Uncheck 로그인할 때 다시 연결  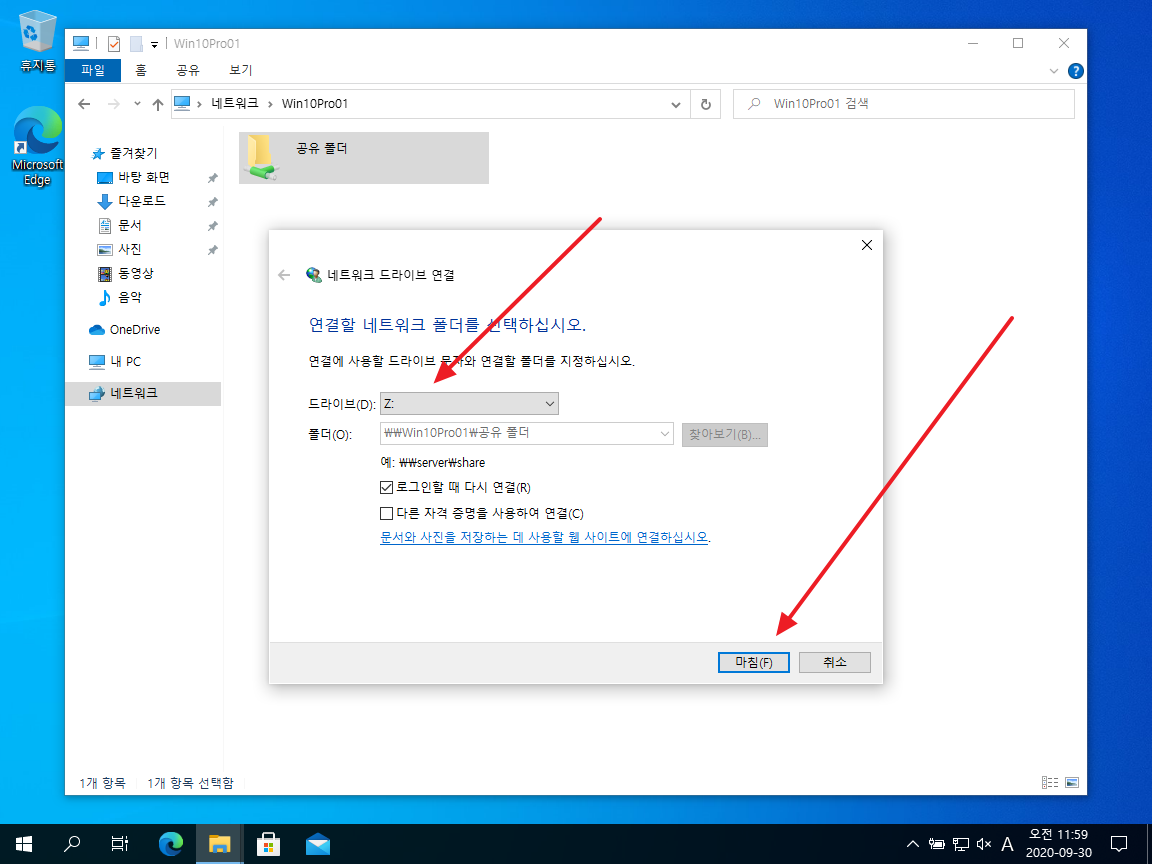[386, 488]
